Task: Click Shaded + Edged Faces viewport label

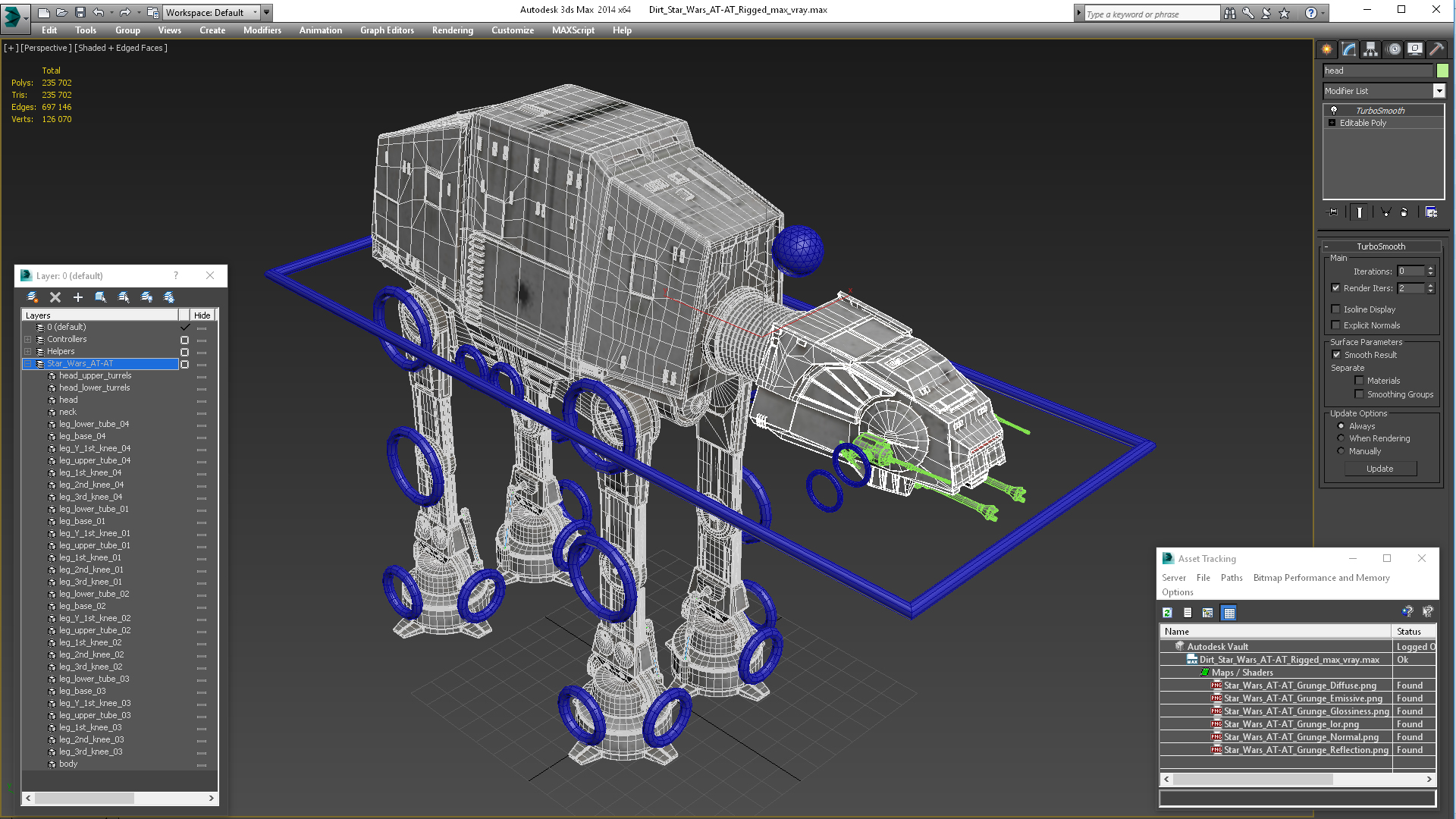Action: coord(121,48)
